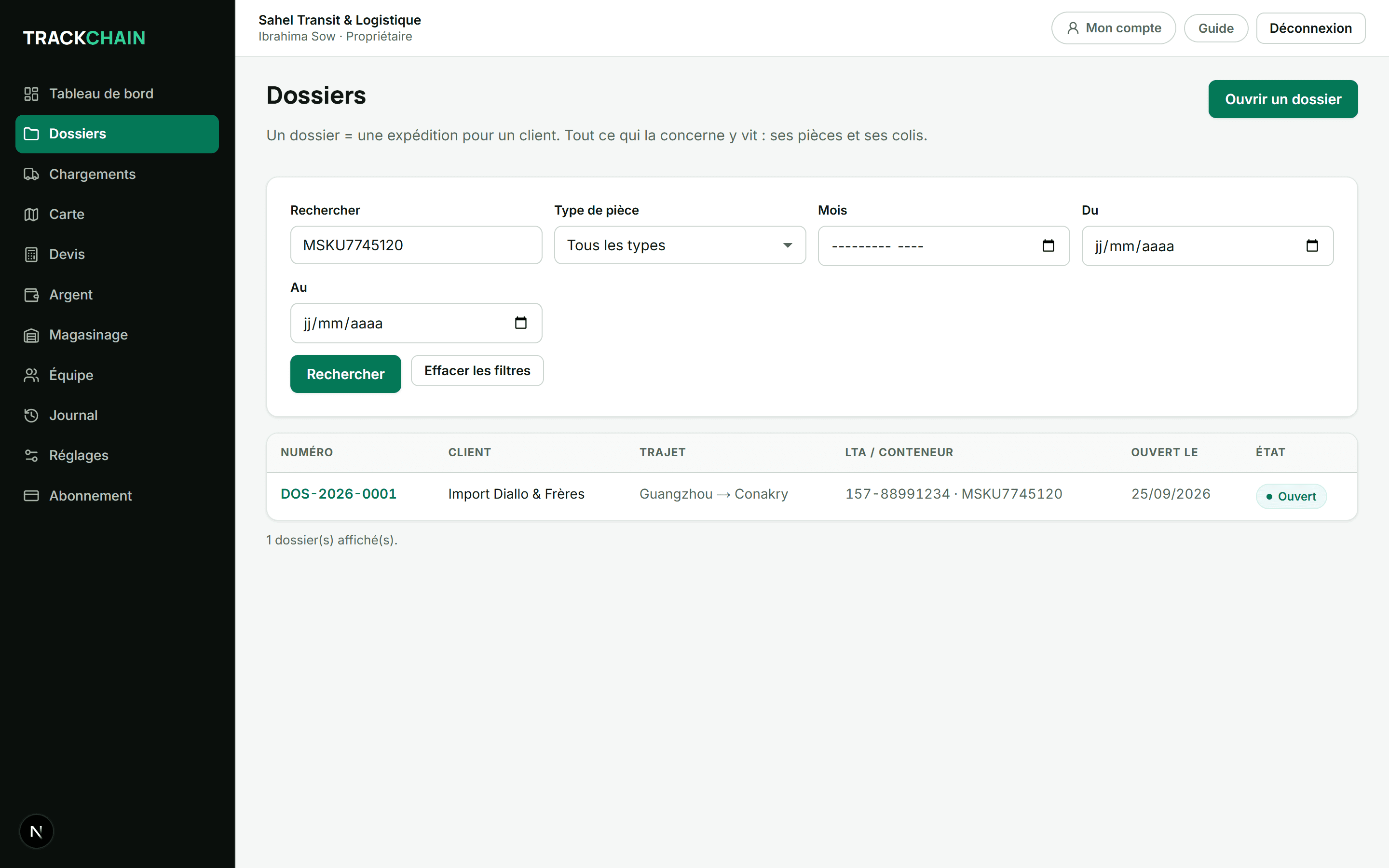This screenshot has width=1389, height=868.
Task: Click the green Rechercher button
Action: point(345,374)
